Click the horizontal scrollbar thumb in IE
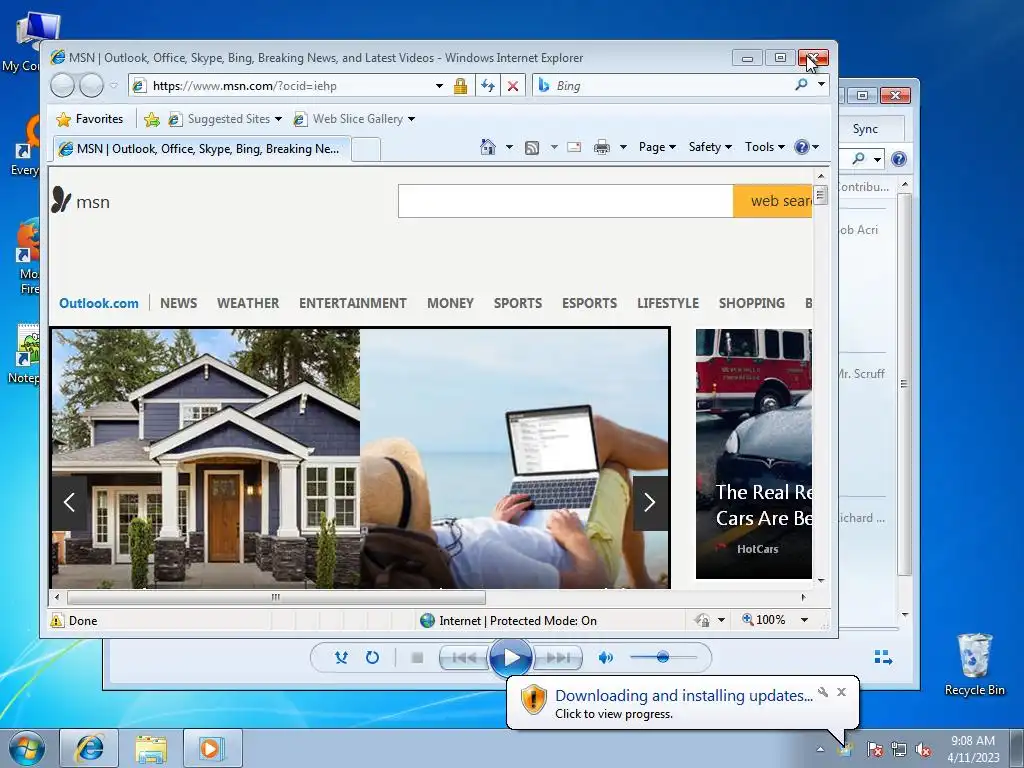 [276, 597]
